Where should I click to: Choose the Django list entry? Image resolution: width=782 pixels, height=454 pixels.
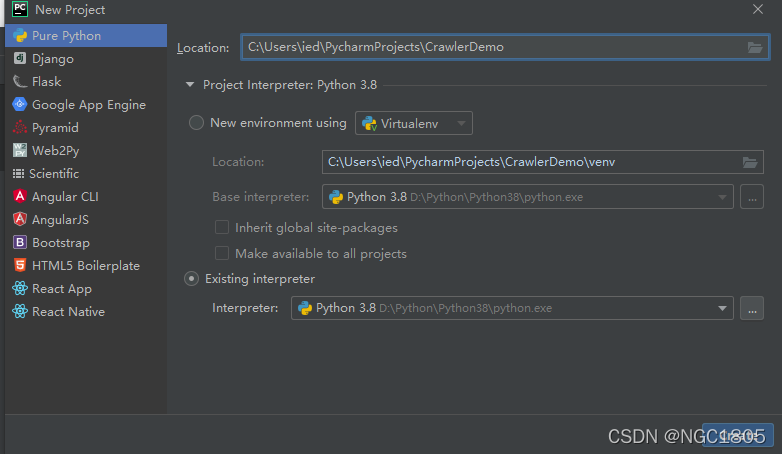click(86, 58)
